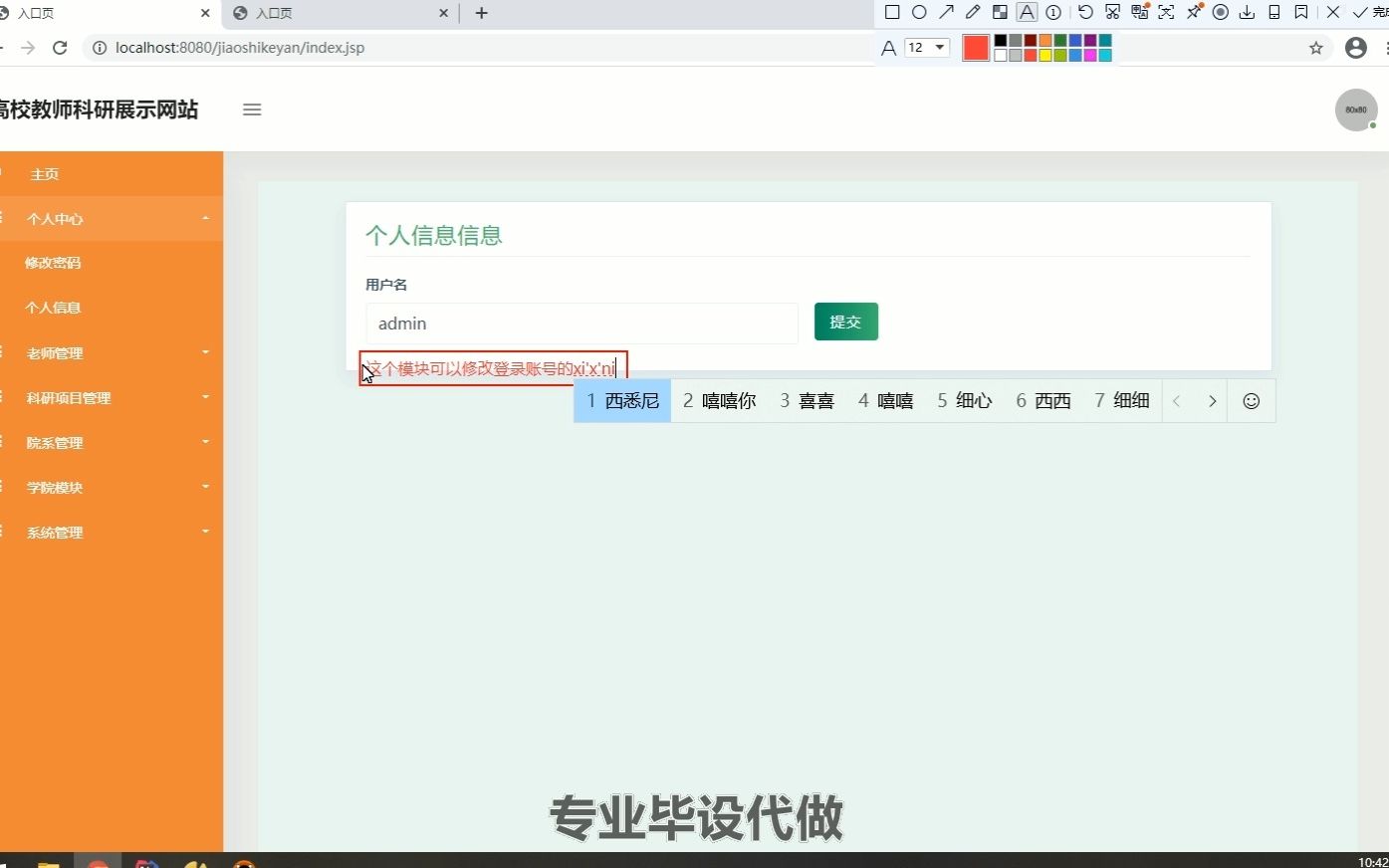Click the text recognition OCR icon

[x=1166, y=13]
